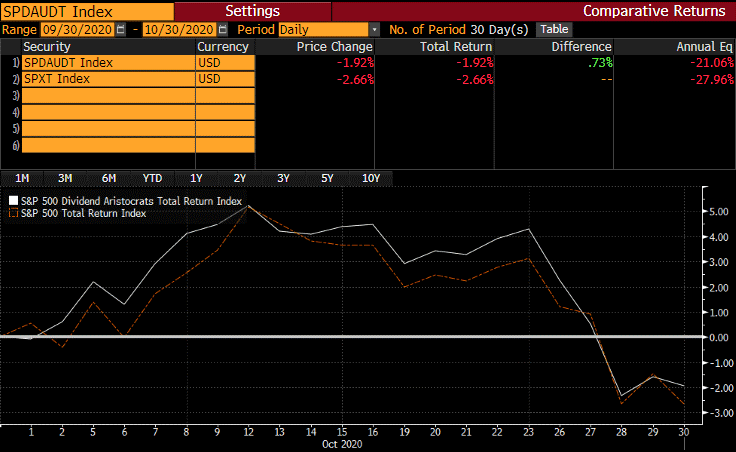Edit the range start date 09/30/2020
The height and width of the screenshot is (452, 736).
(77, 30)
